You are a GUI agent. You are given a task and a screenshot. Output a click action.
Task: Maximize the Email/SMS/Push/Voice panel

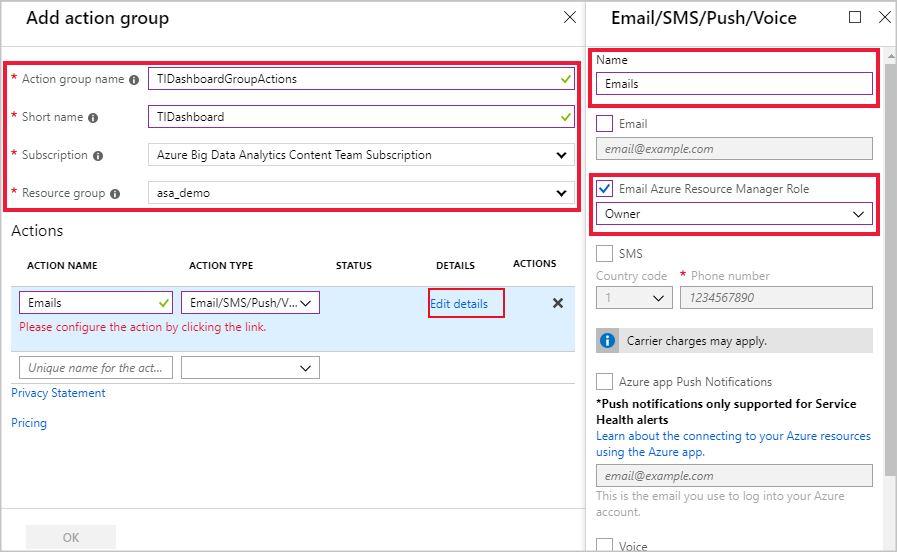[x=855, y=17]
